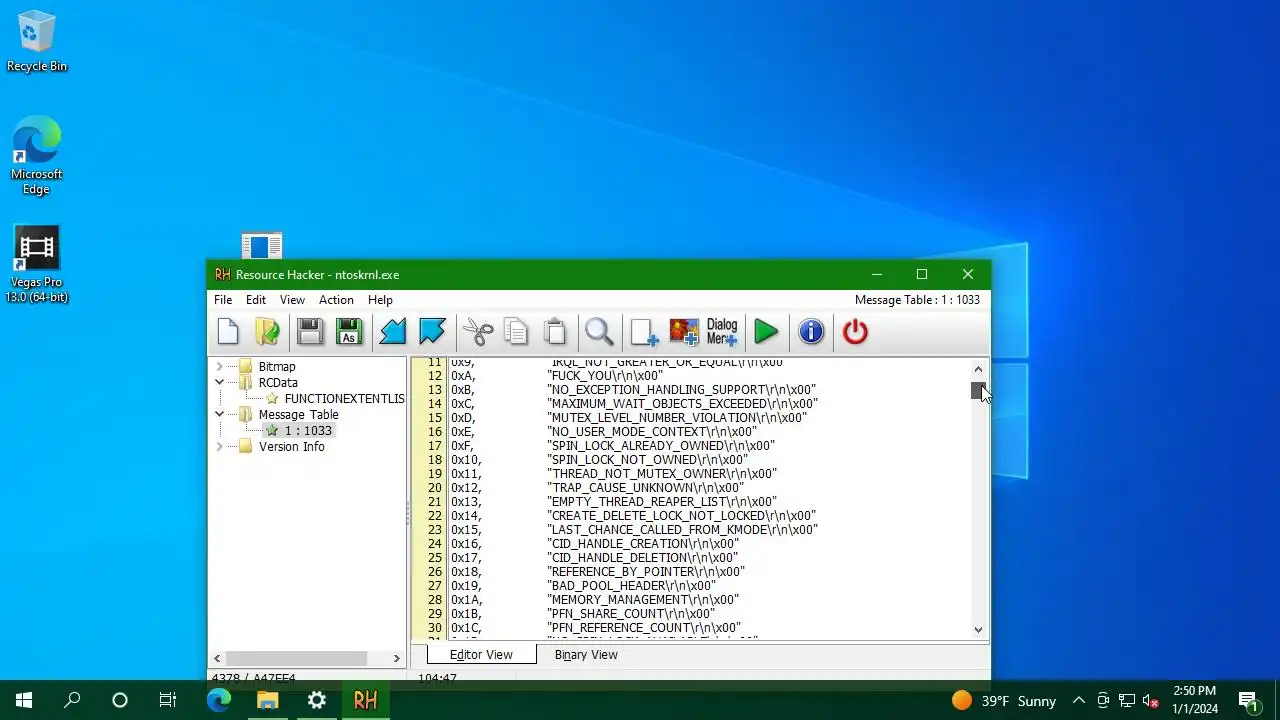Click the Add image resource icon
1280x720 pixels.
[684, 332]
